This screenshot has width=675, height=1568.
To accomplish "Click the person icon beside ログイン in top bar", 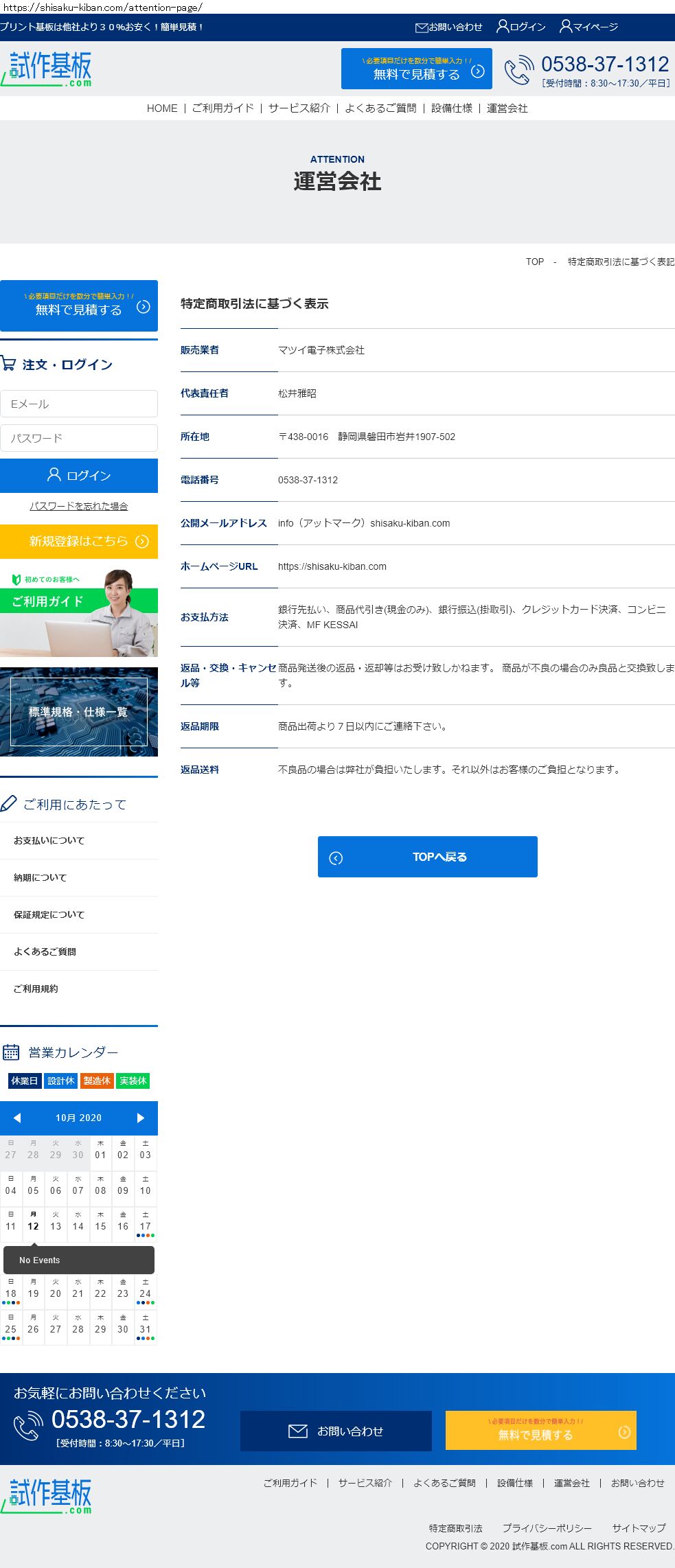I will pos(503,27).
